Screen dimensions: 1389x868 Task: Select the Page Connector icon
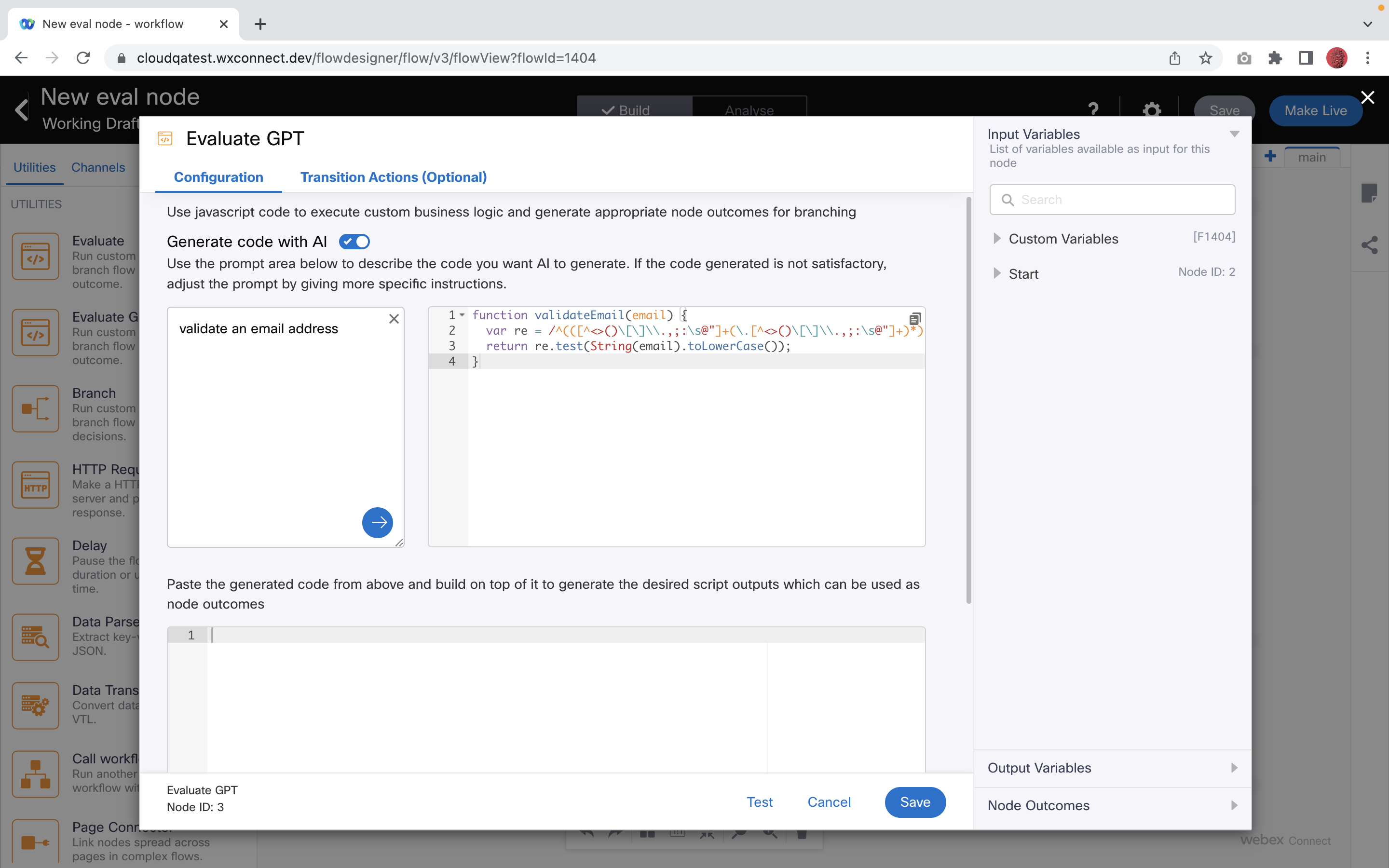[x=35, y=842]
